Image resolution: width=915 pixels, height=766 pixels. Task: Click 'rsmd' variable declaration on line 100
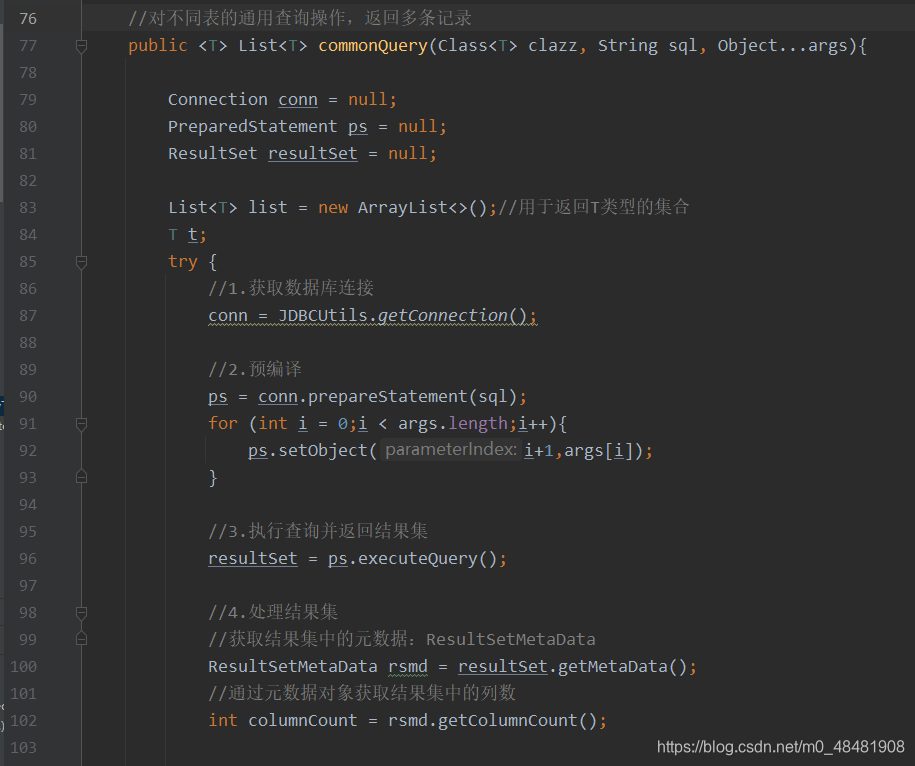click(407, 666)
